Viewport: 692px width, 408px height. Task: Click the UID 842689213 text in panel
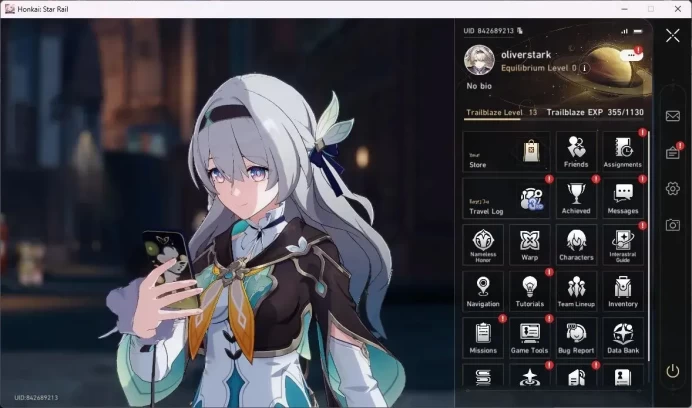pyautogui.click(x=489, y=30)
